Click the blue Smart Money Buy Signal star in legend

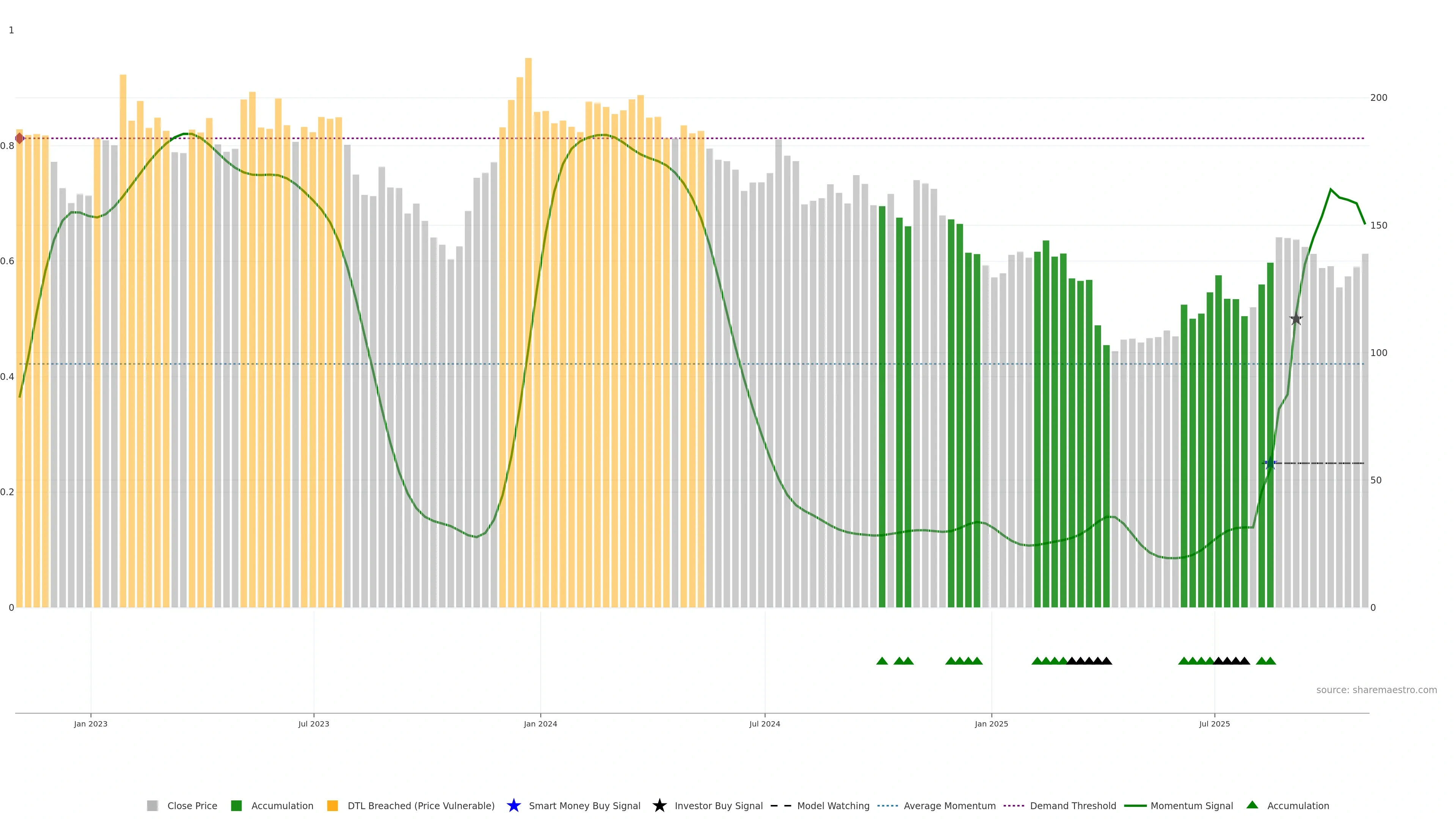(513, 805)
